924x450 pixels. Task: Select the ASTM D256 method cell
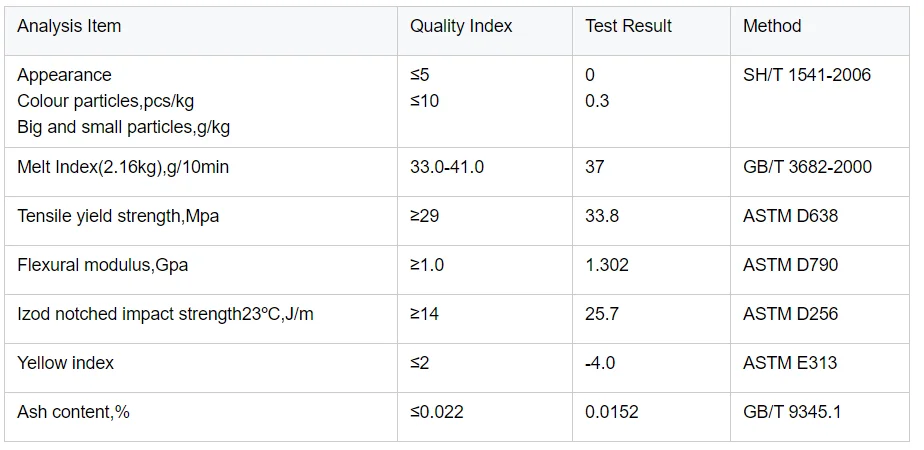[790, 314]
